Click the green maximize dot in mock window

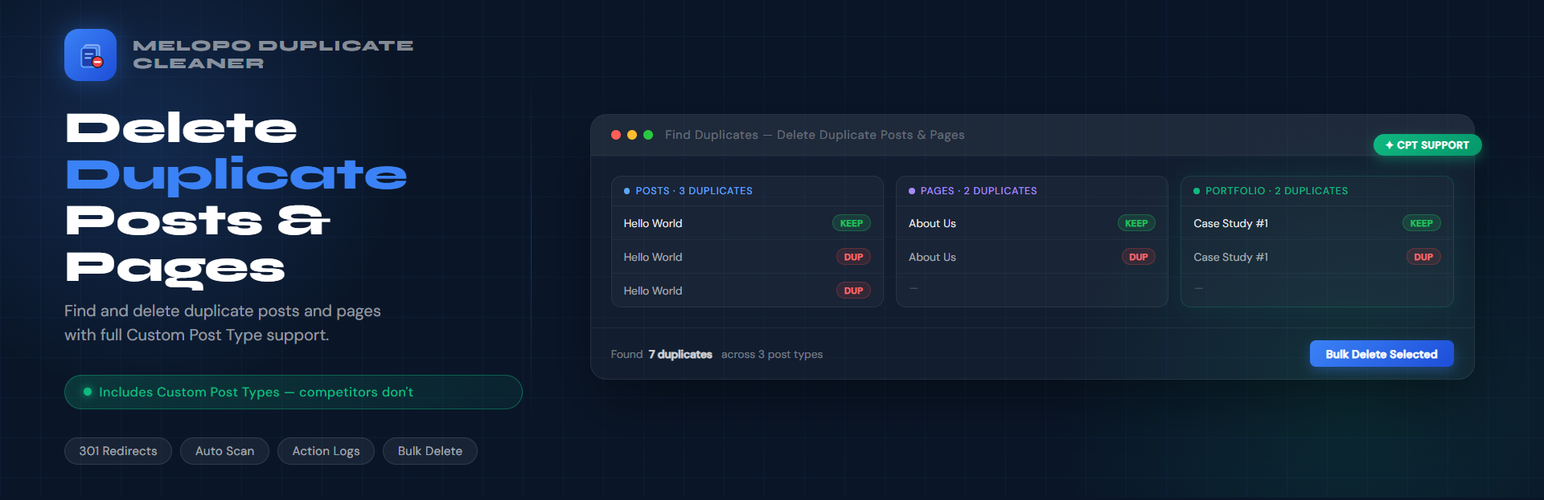[x=648, y=135]
